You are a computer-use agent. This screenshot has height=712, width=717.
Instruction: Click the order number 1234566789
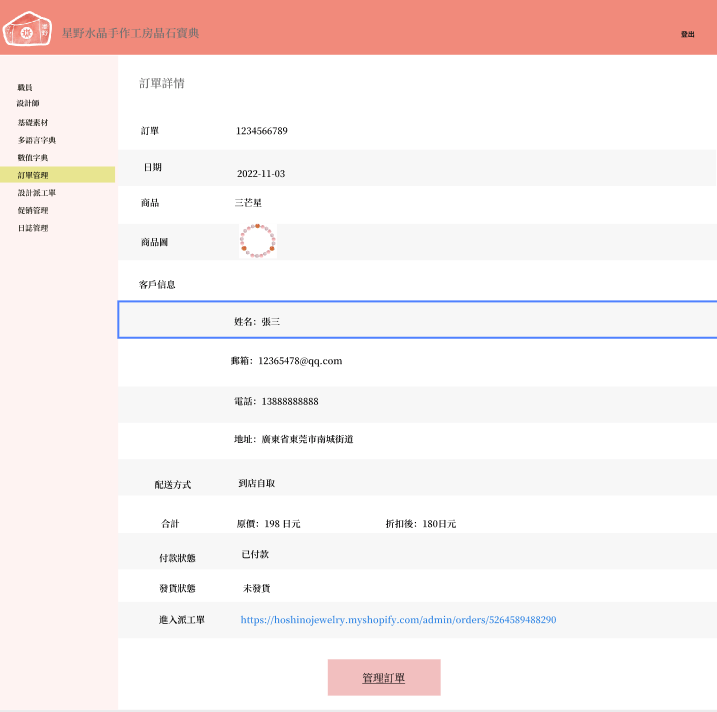tap(262, 131)
